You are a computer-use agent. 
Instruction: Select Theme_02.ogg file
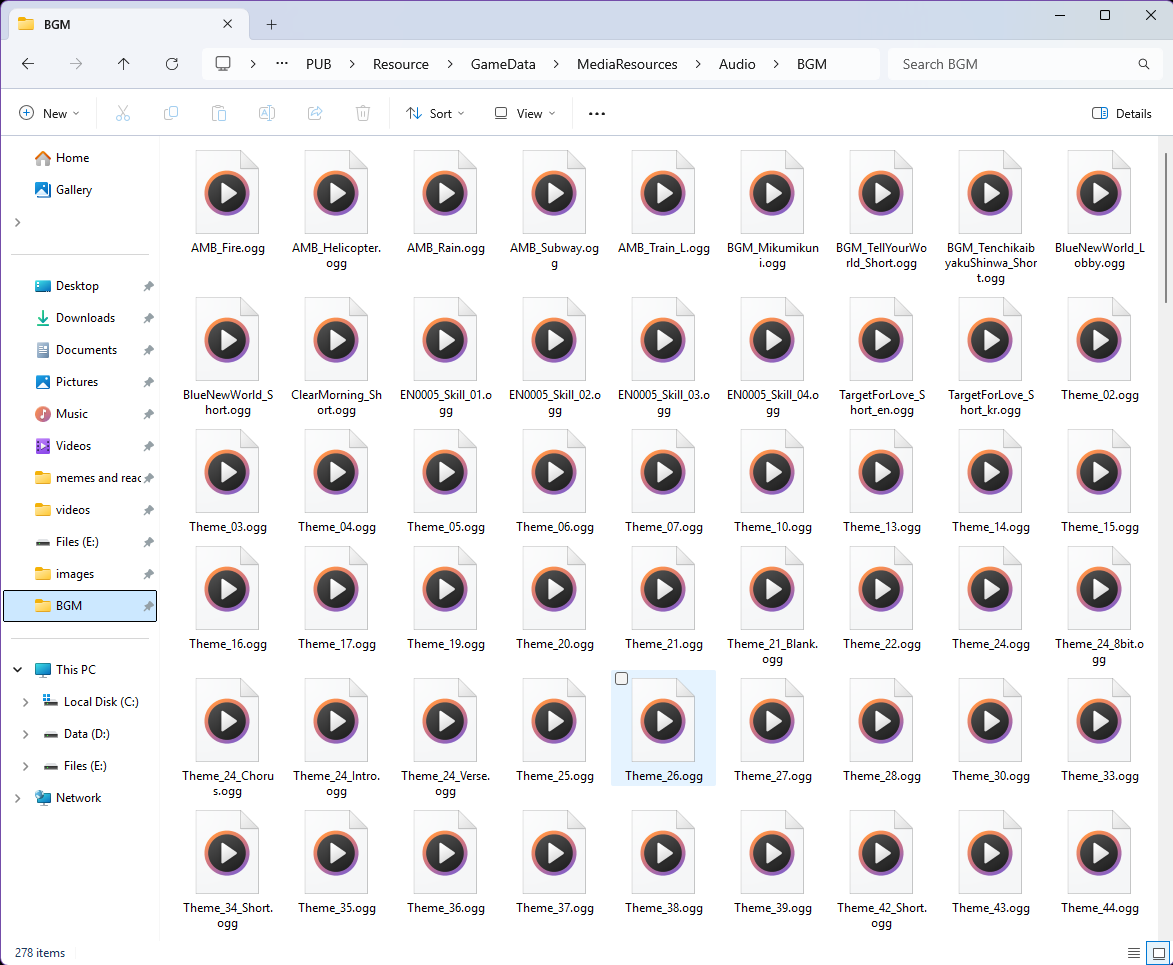[x=1100, y=350]
